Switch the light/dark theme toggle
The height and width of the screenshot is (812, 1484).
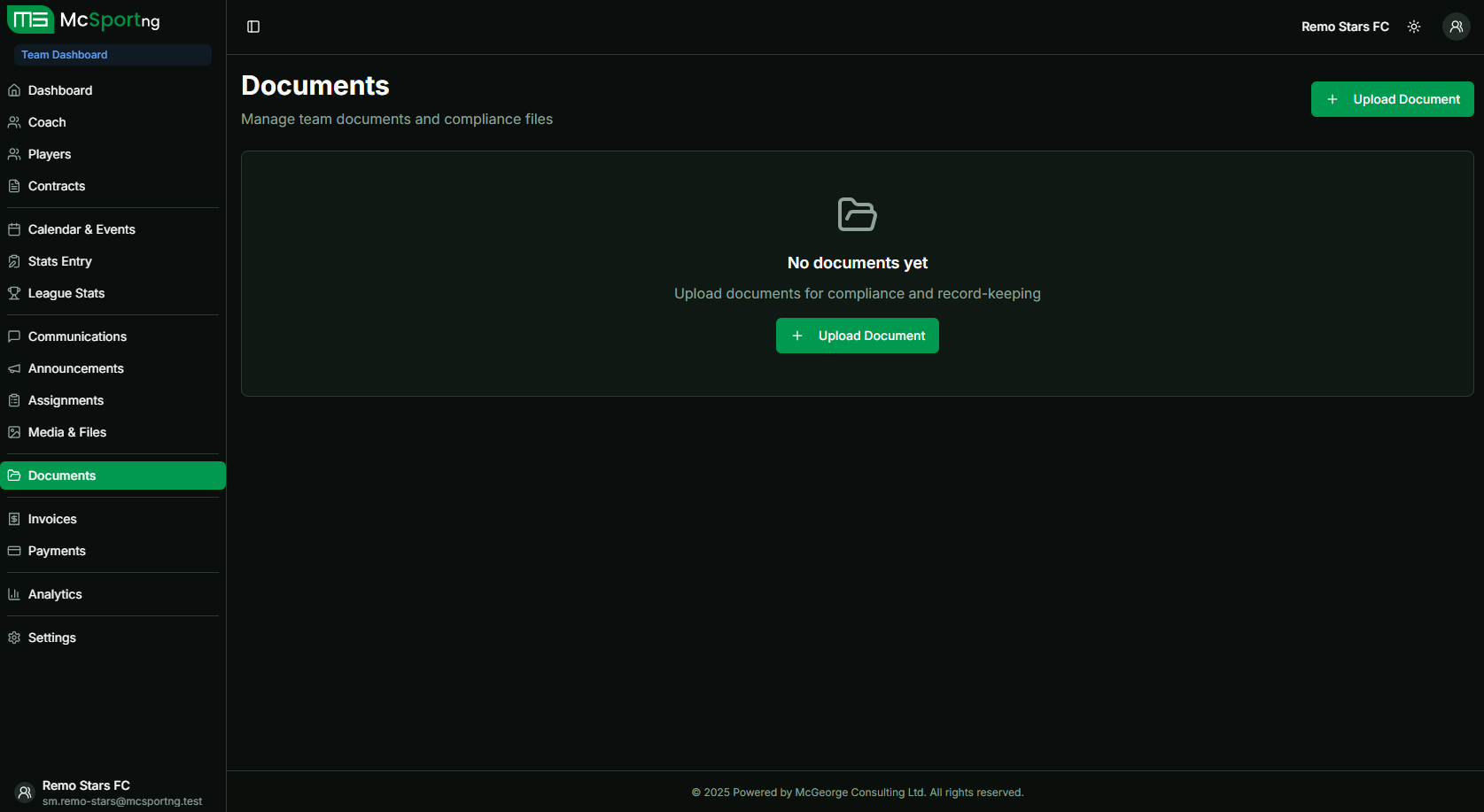(1414, 27)
